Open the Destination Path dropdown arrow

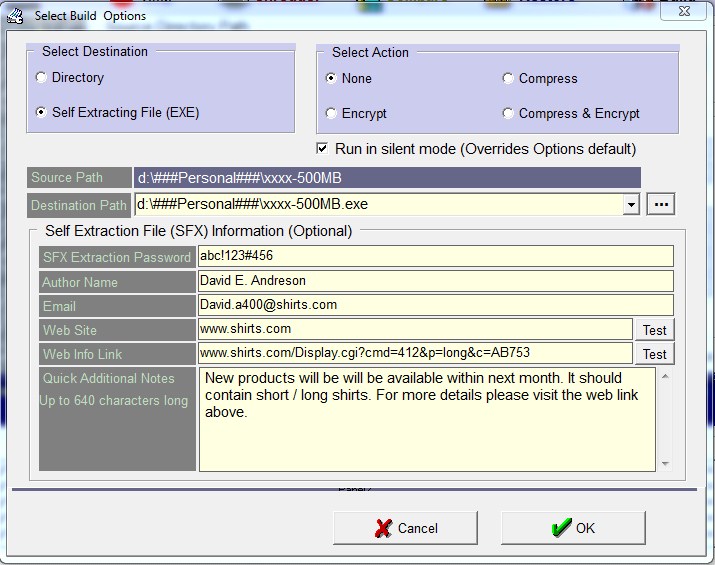(631, 204)
